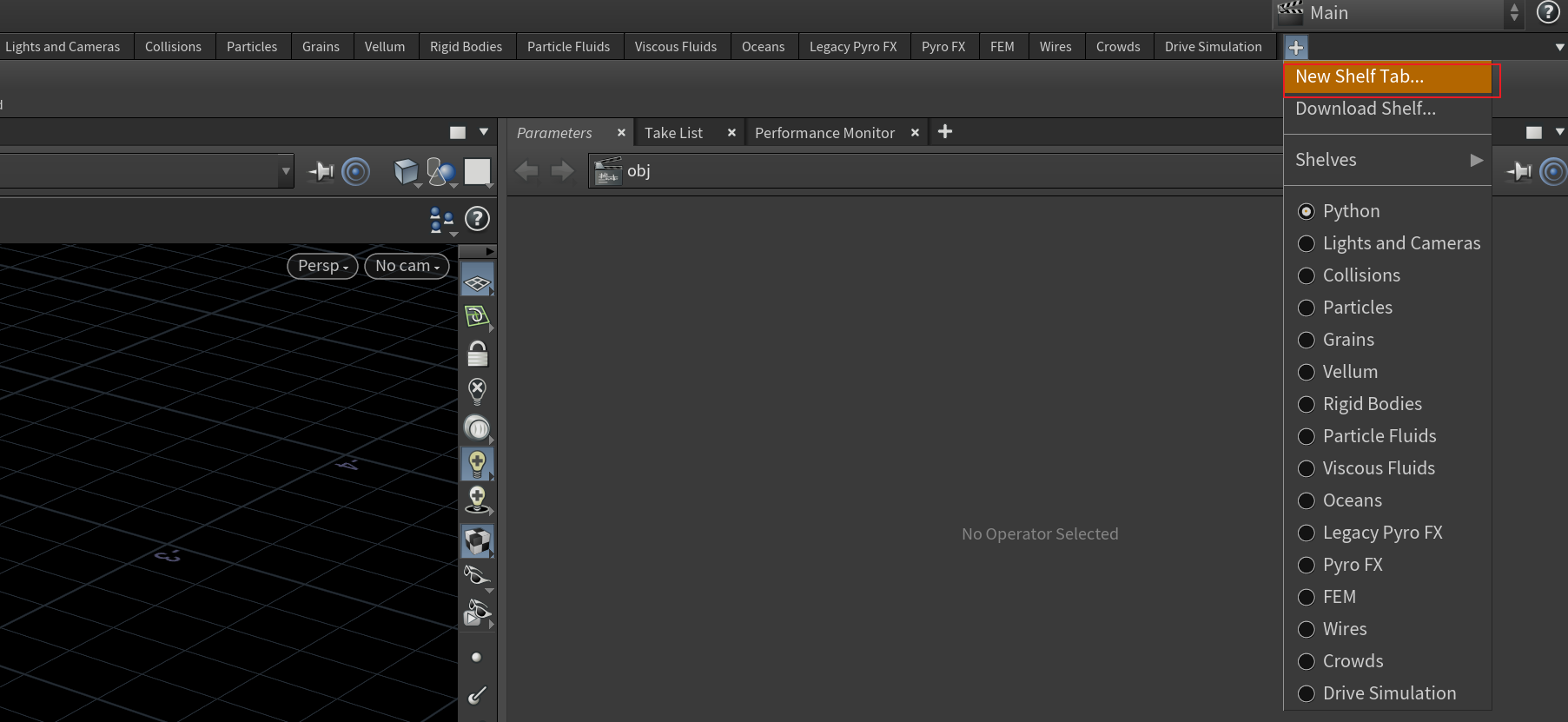Open the viewport path dropdown arrow
1568x722 pixels.
pyautogui.click(x=286, y=171)
